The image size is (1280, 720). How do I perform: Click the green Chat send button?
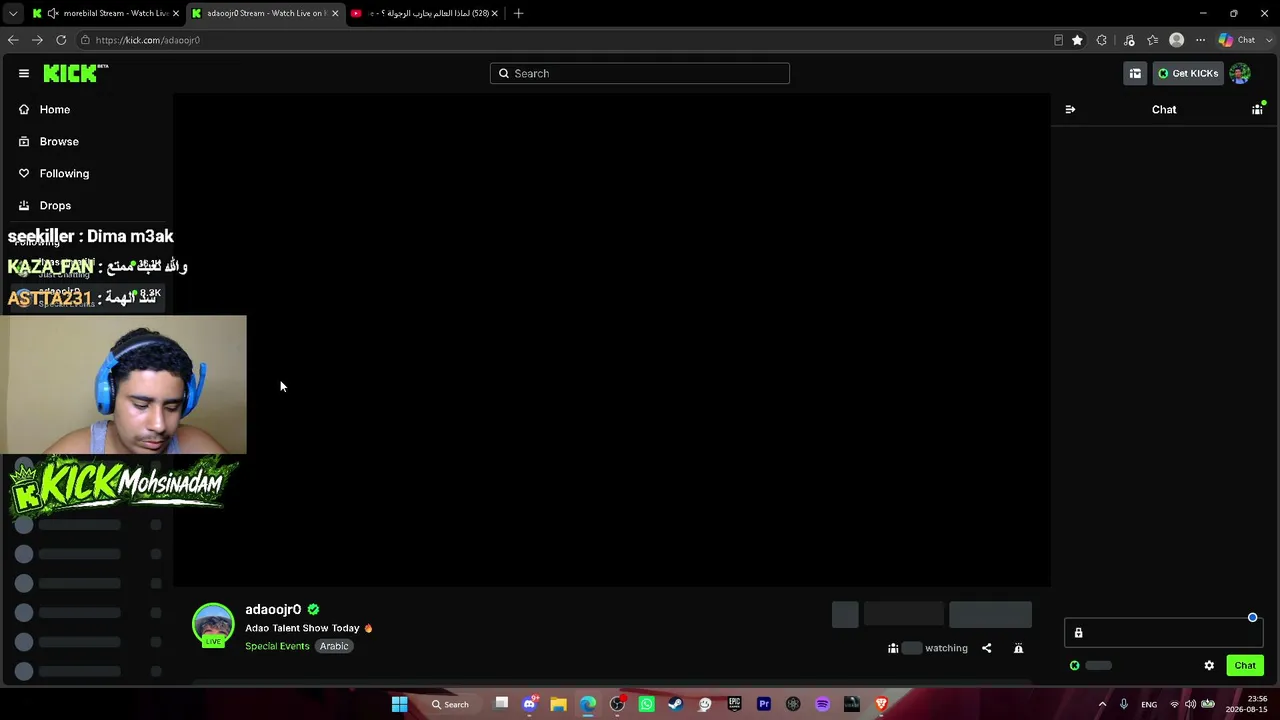tap(1245, 665)
